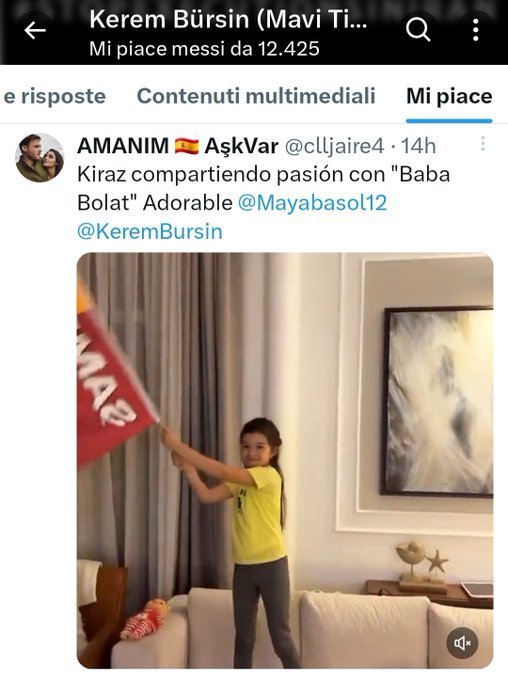Open the @KeremBursin mention link
508x680 pixels.
(150, 231)
